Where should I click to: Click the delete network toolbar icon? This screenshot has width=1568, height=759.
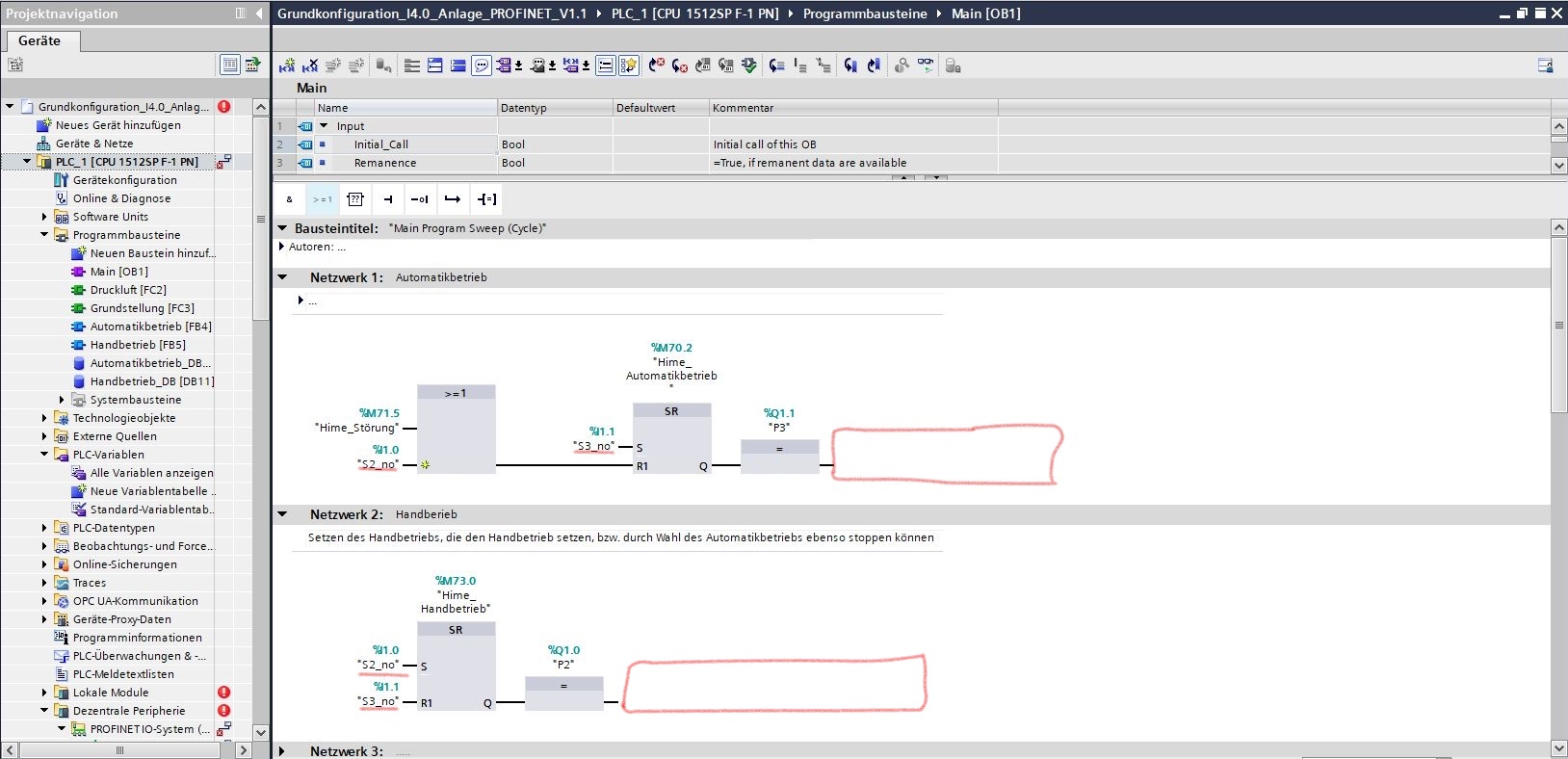point(310,65)
